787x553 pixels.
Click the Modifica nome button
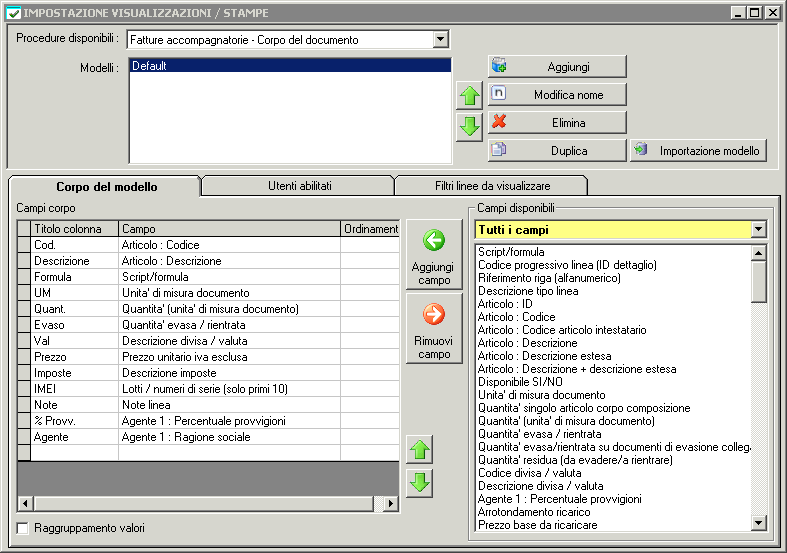click(557, 94)
